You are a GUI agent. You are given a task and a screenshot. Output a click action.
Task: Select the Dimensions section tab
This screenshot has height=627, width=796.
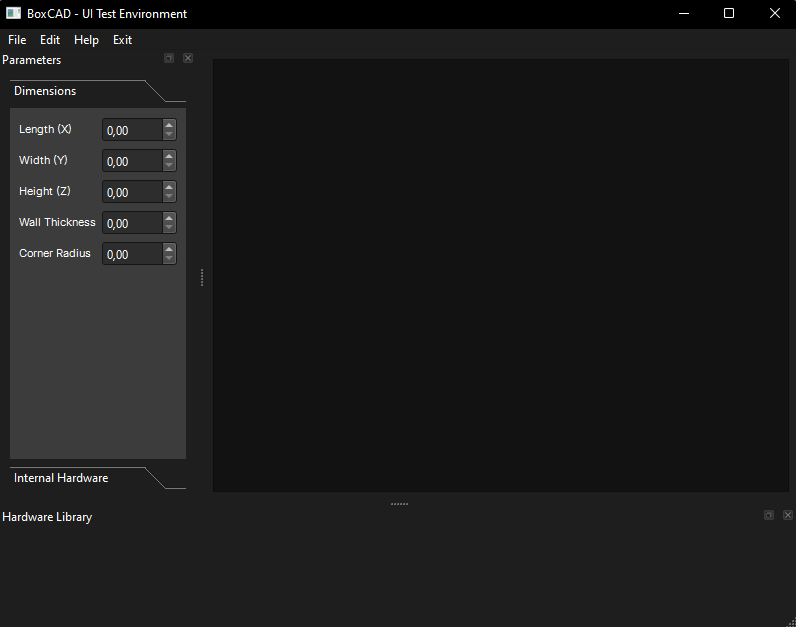pos(45,91)
